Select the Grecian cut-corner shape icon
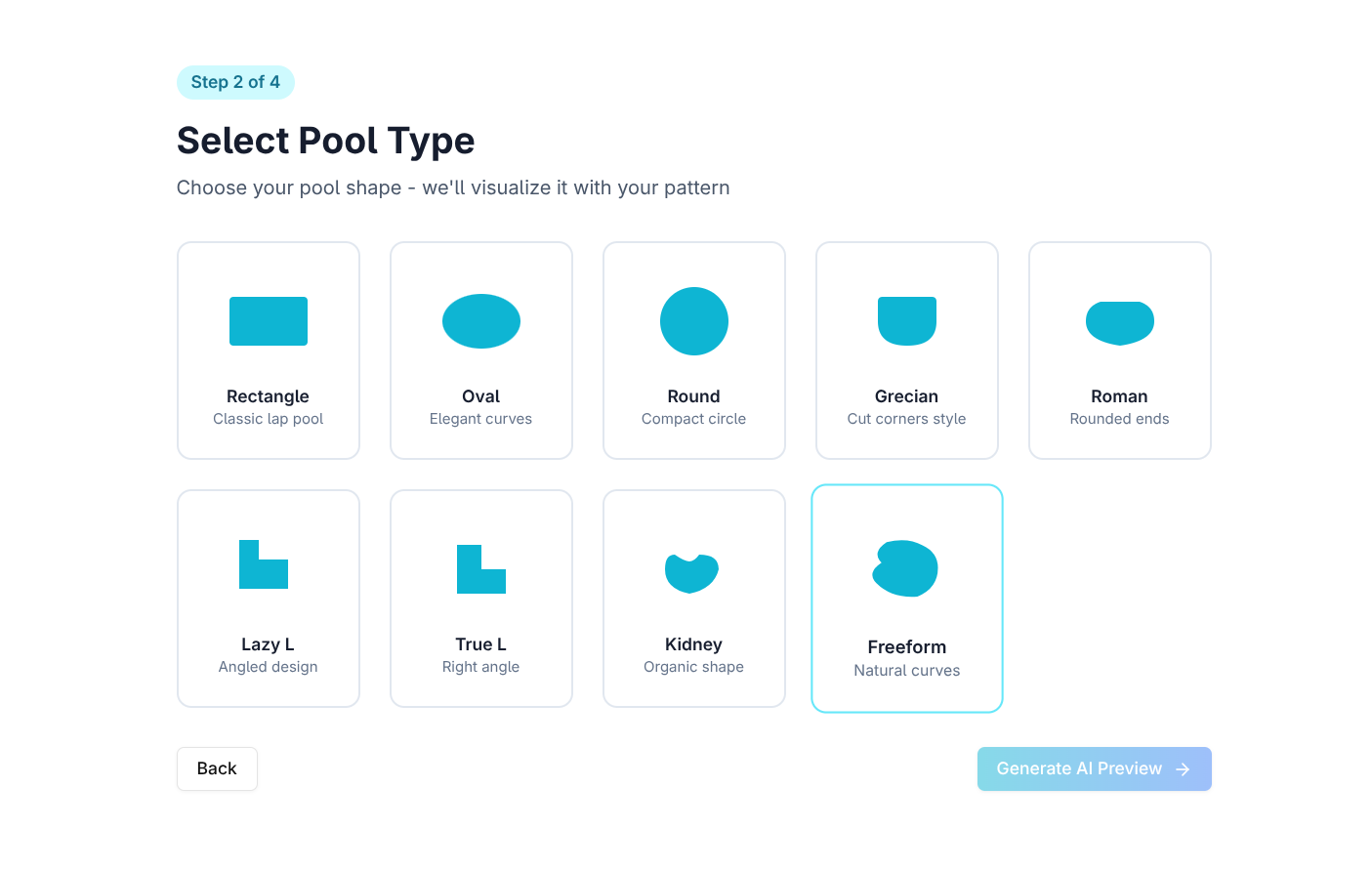This screenshot has height=870, width=1372. pyautogui.click(x=907, y=321)
